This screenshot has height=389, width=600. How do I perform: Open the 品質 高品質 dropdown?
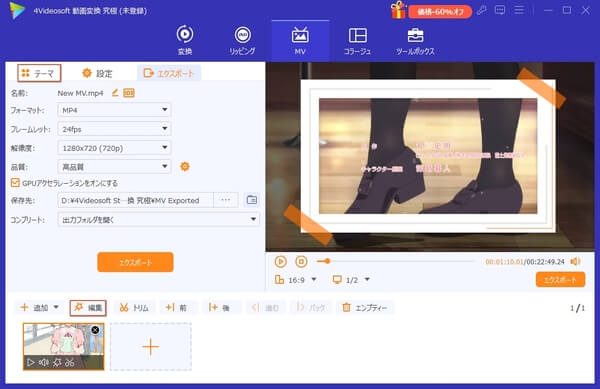114,166
